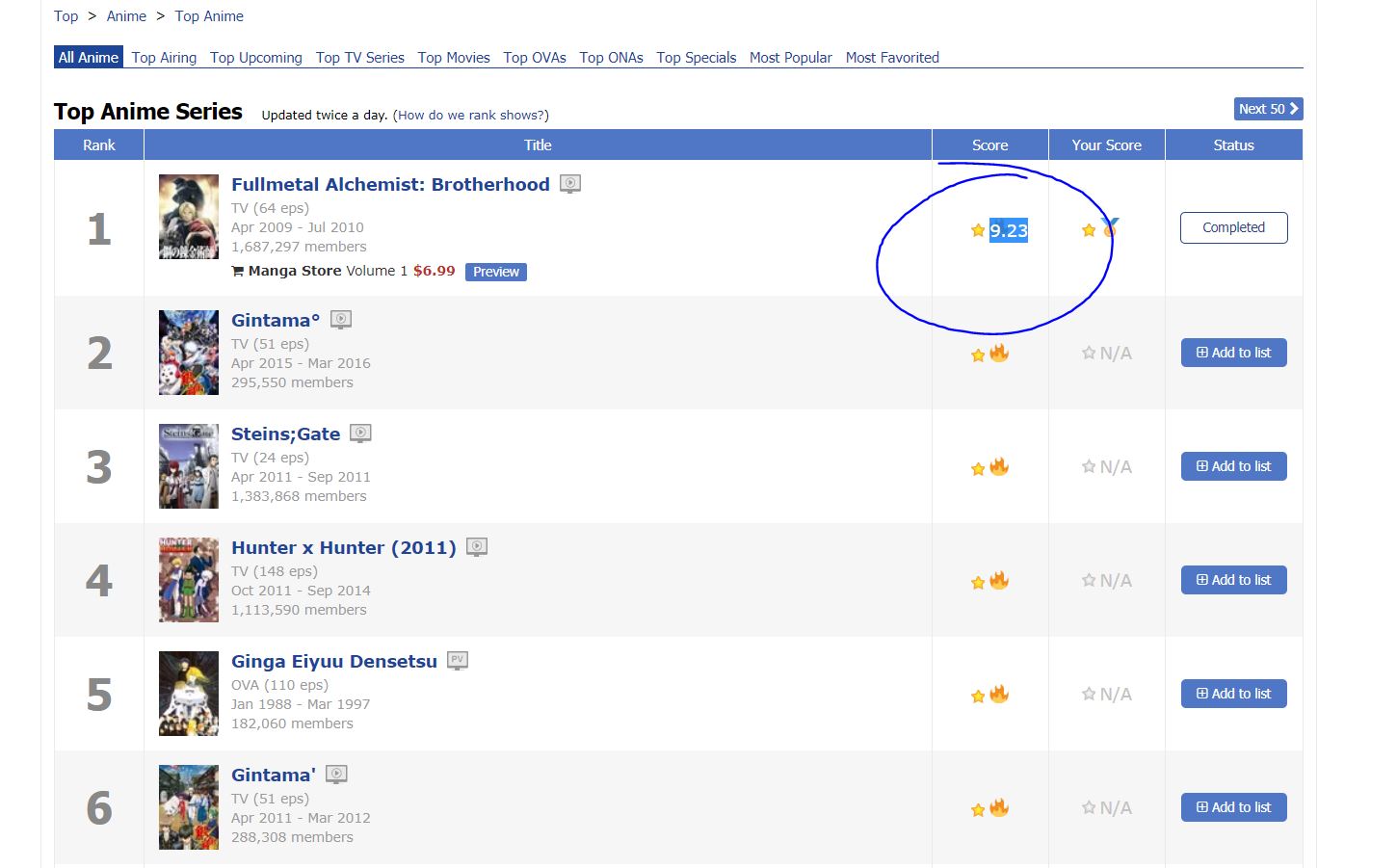Click the gold star beside the 9.23 score
Viewport: 1397px width, 868px height.
(978, 230)
